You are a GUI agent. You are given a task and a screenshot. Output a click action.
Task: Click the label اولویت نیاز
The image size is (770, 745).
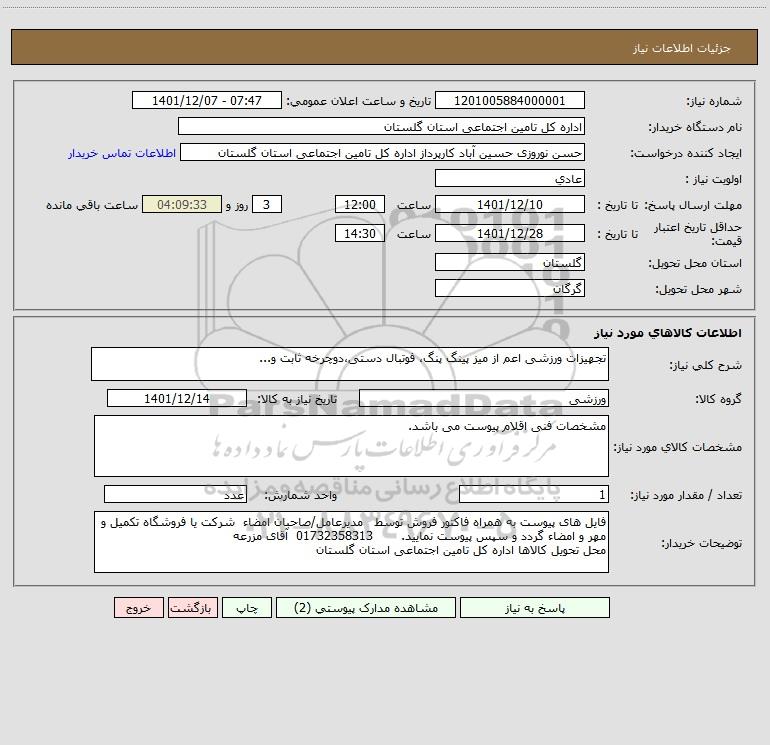714,180
